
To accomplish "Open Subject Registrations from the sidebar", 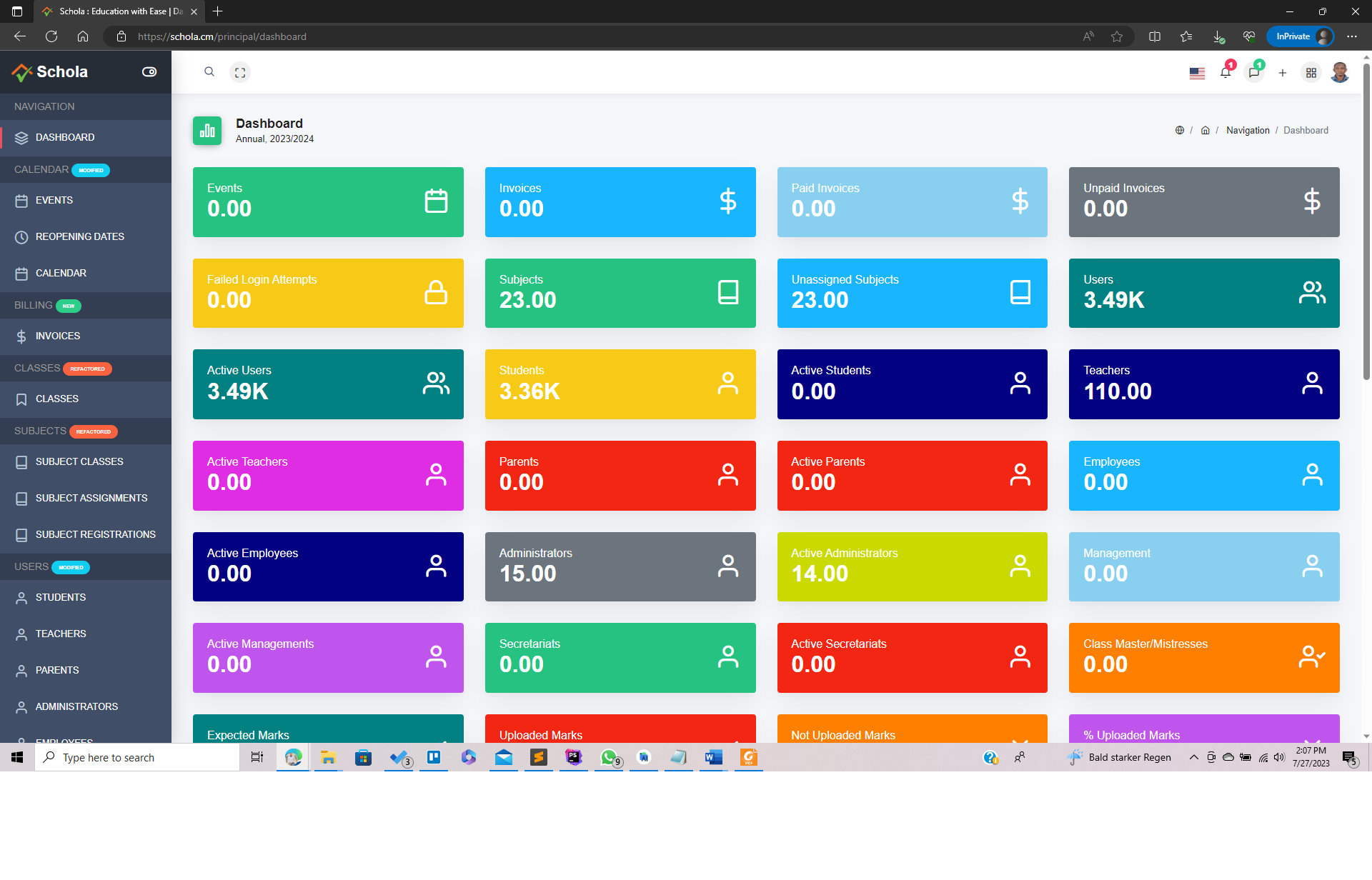I will click(95, 534).
